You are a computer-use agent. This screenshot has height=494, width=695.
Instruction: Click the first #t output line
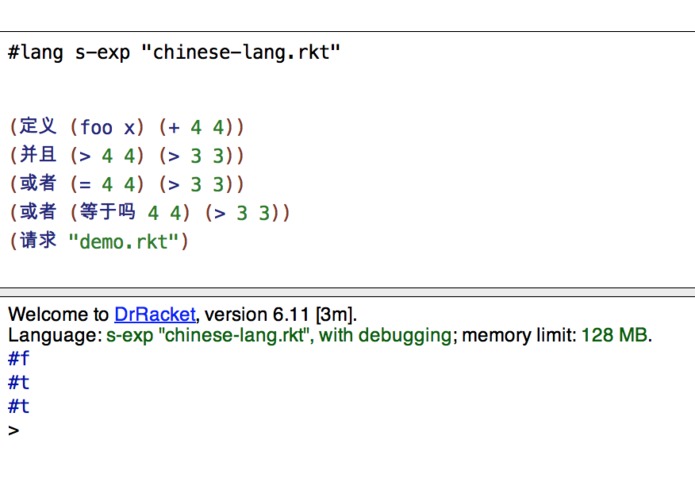(x=19, y=382)
